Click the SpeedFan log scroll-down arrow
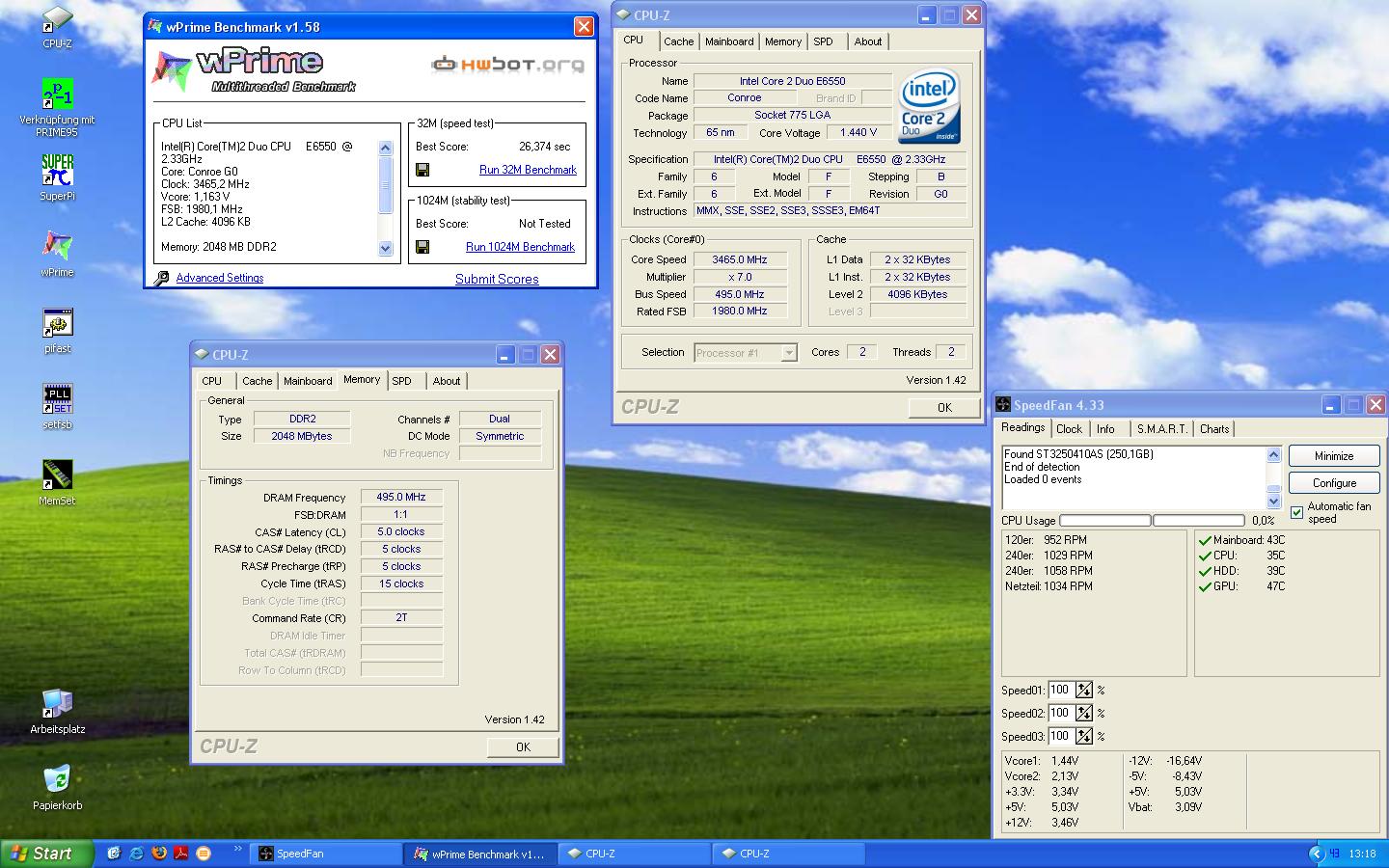The height and width of the screenshot is (868, 1389). [1273, 501]
